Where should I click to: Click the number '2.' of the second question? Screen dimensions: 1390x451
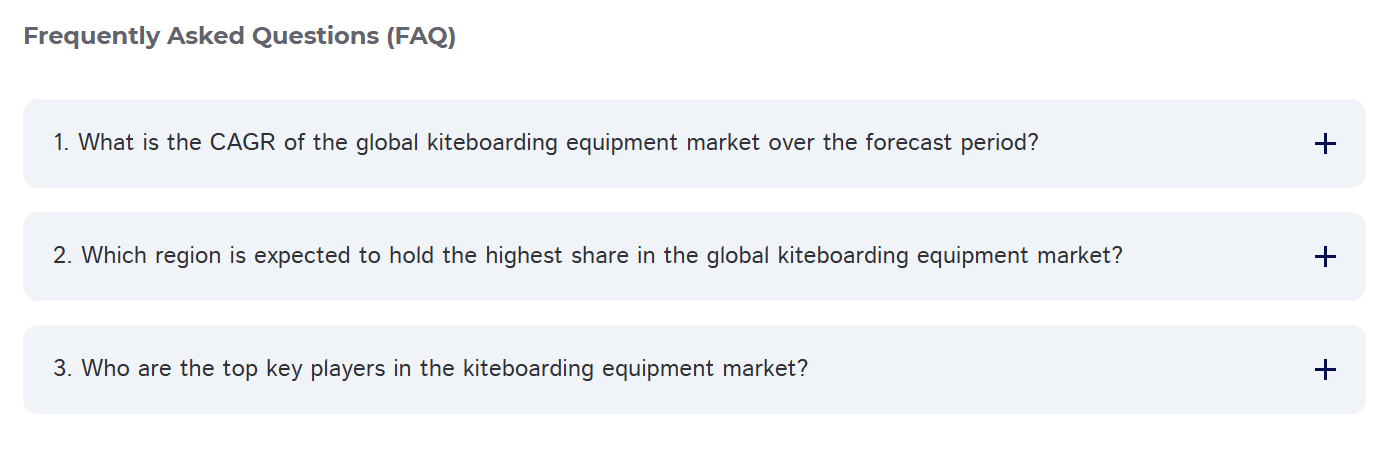pyautogui.click(x=63, y=256)
